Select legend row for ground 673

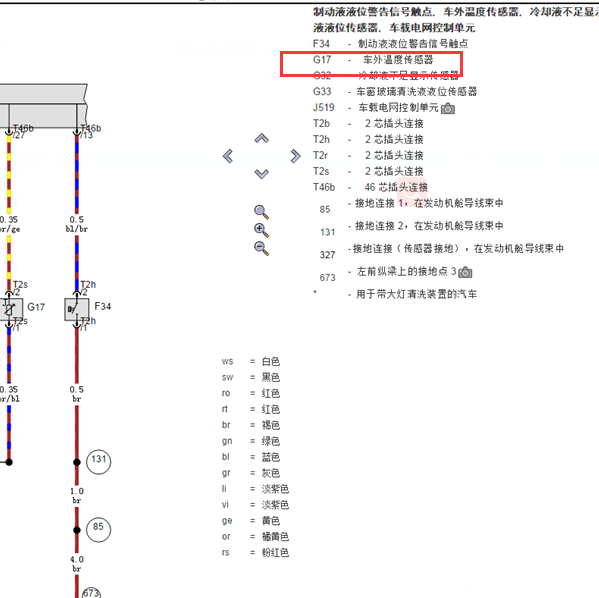pos(396,274)
